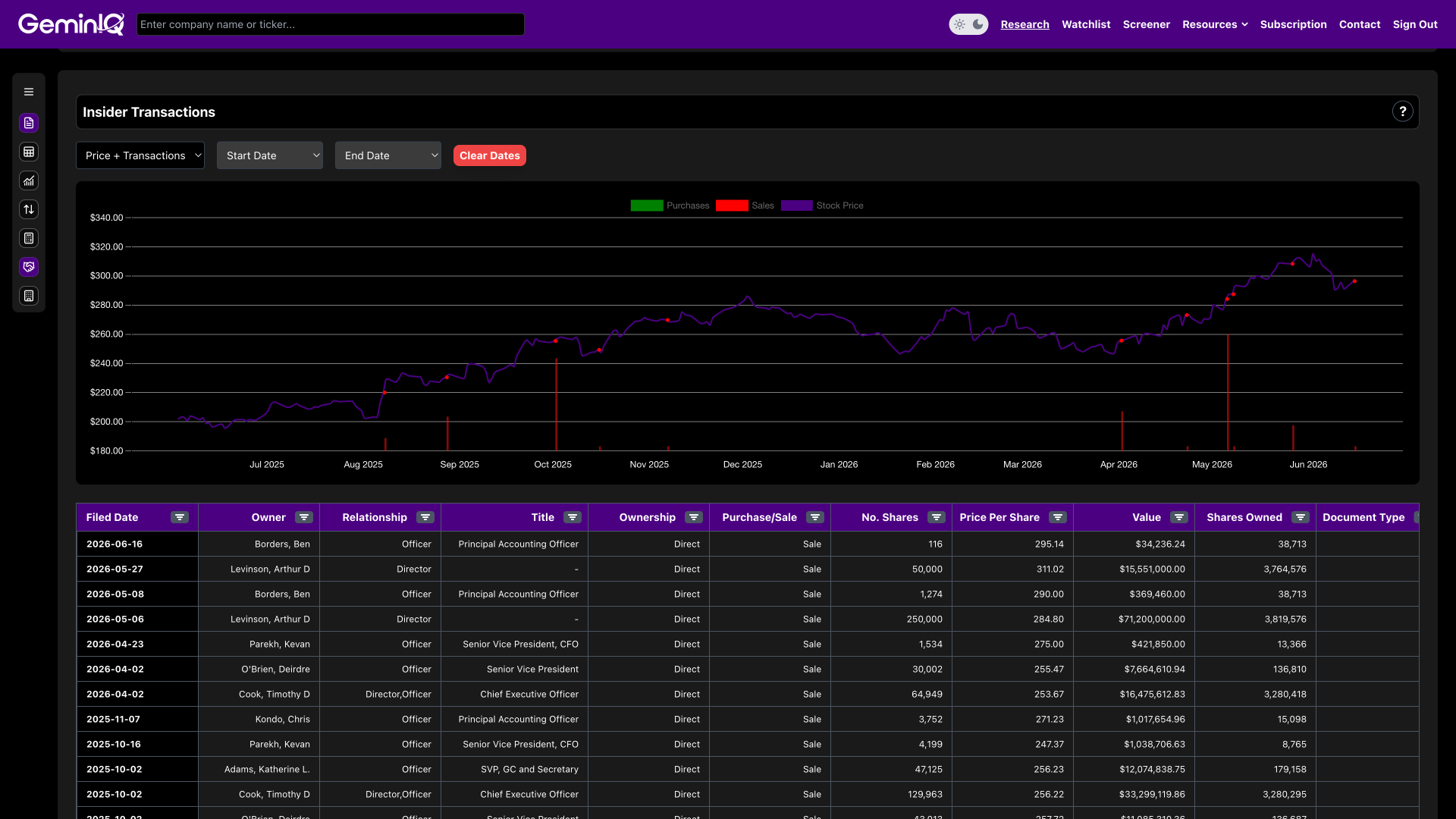Filter the Purchase/Sale column
The height and width of the screenshot is (819, 1456).
pos(815,517)
